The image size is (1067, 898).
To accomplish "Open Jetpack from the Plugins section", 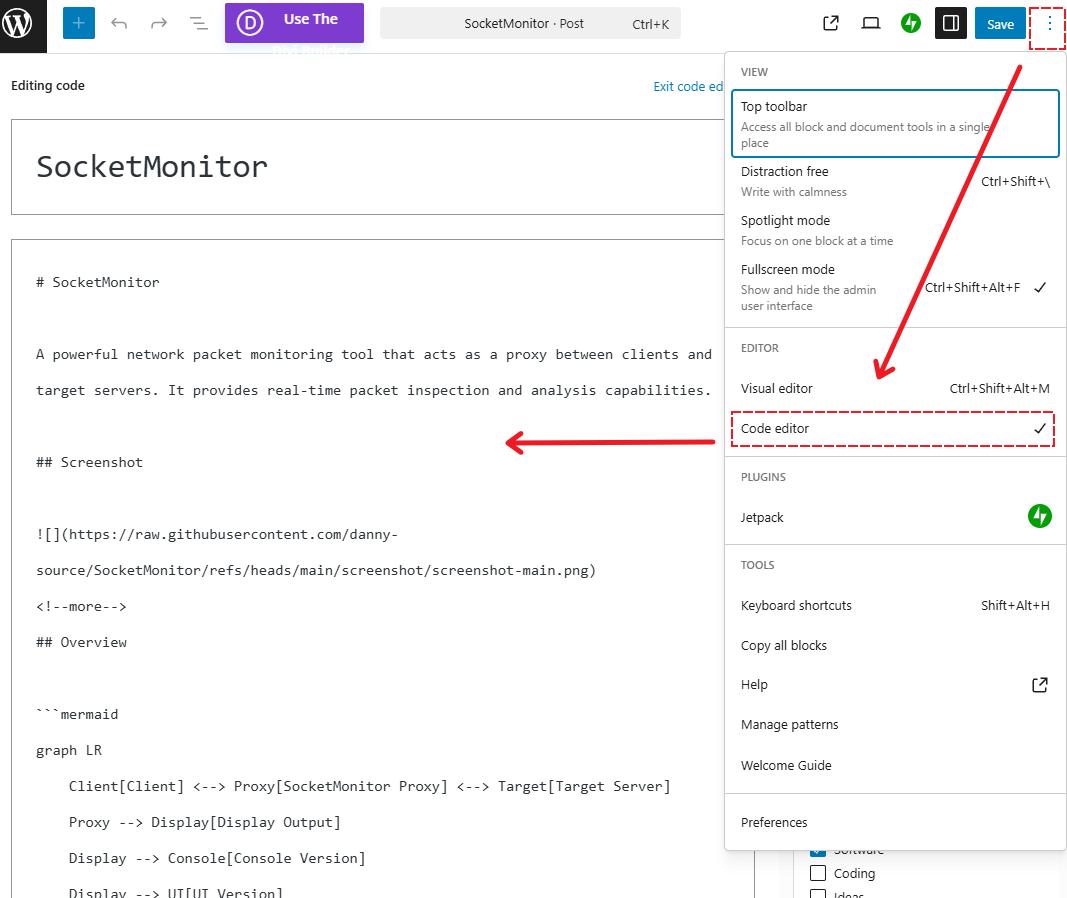I will pos(895,517).
